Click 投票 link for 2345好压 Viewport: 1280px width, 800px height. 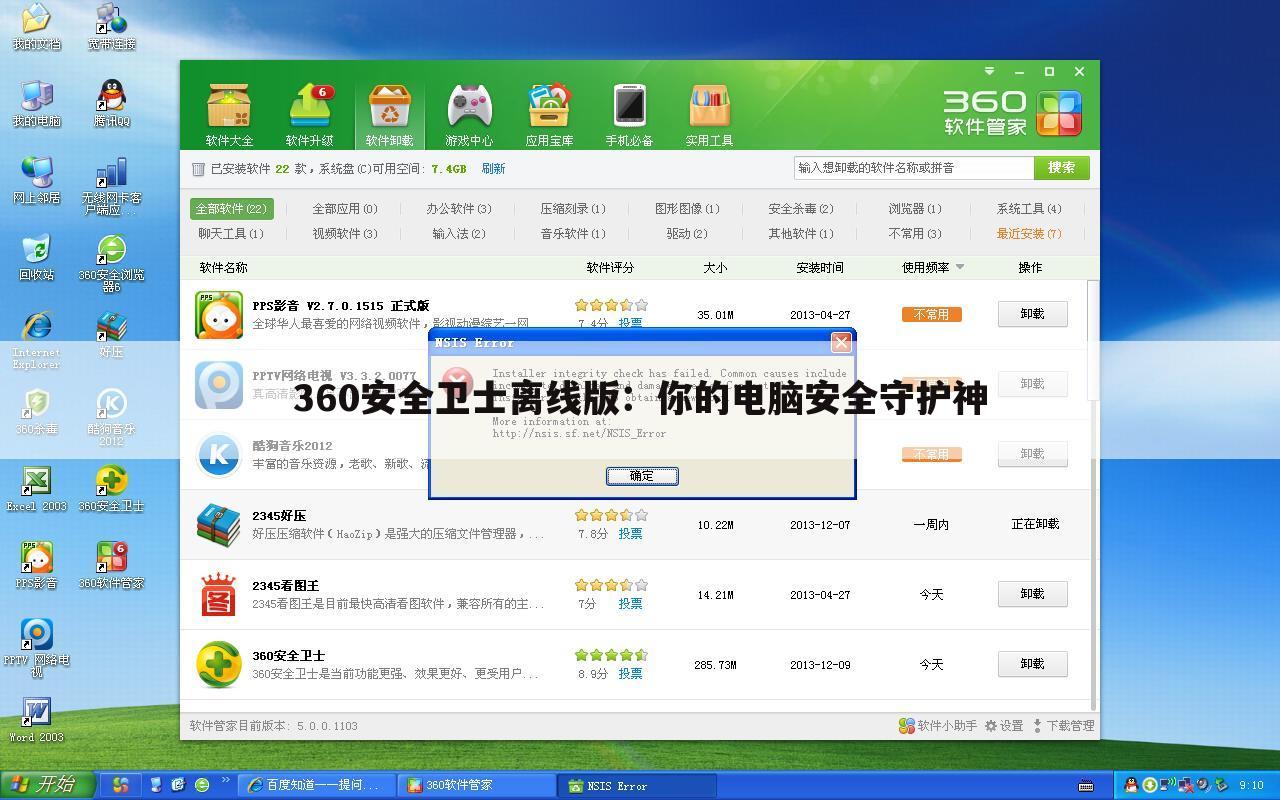tap(630, 534)
